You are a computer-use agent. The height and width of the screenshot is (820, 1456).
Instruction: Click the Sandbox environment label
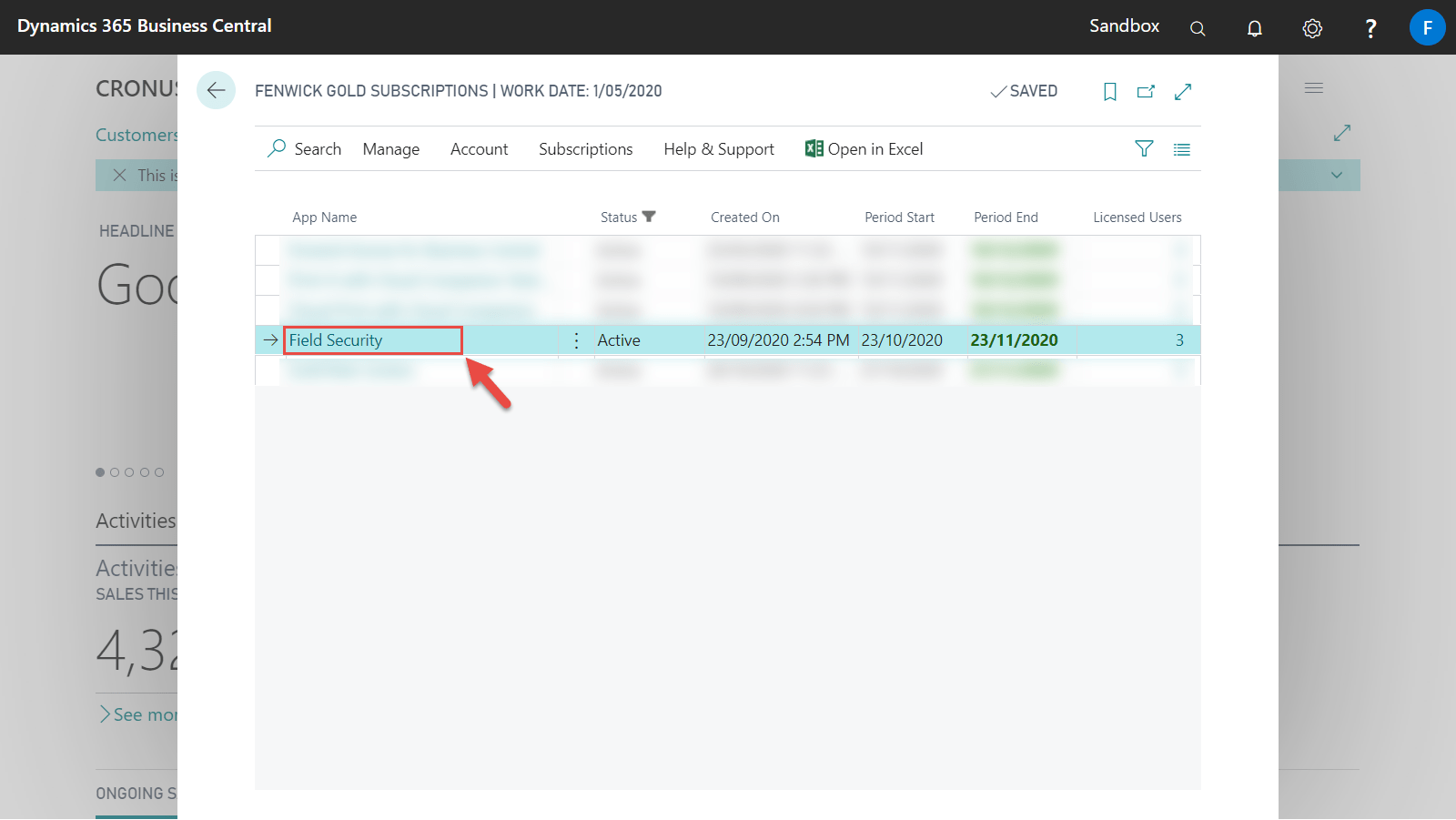point(1124,26)
